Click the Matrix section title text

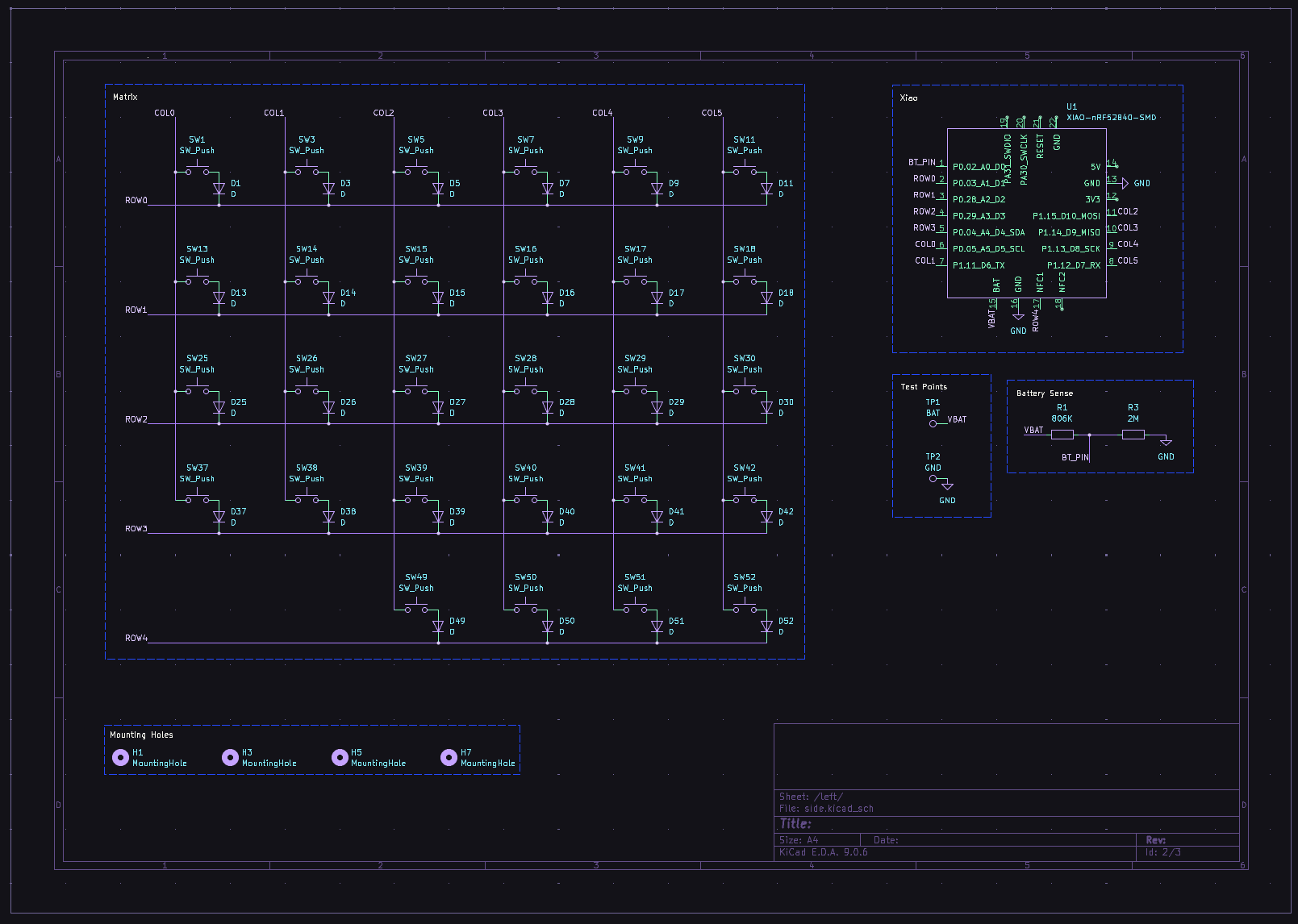click(125, 98)
